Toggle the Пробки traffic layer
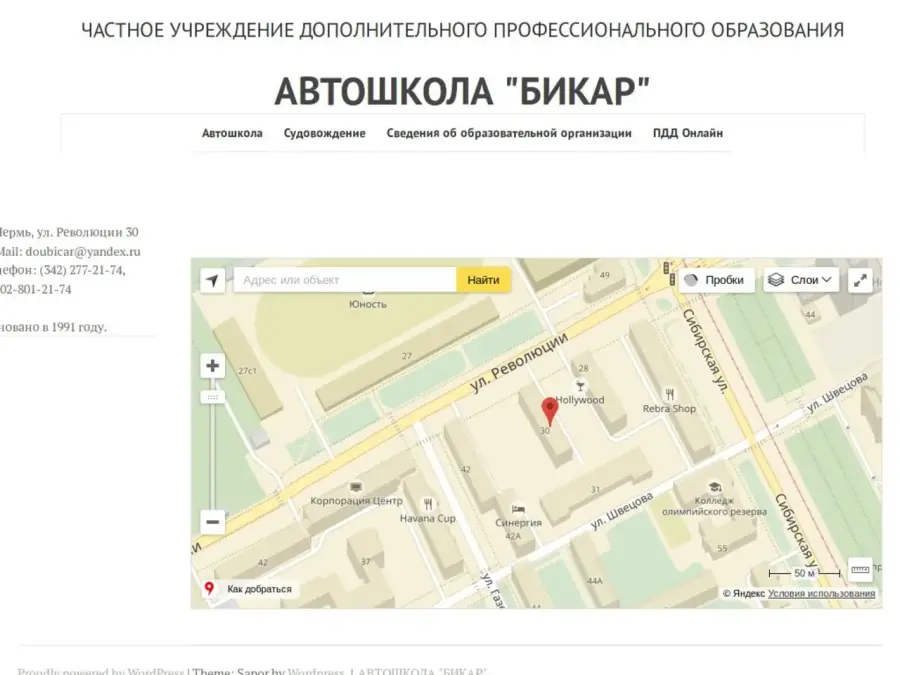 click(715, 281)
